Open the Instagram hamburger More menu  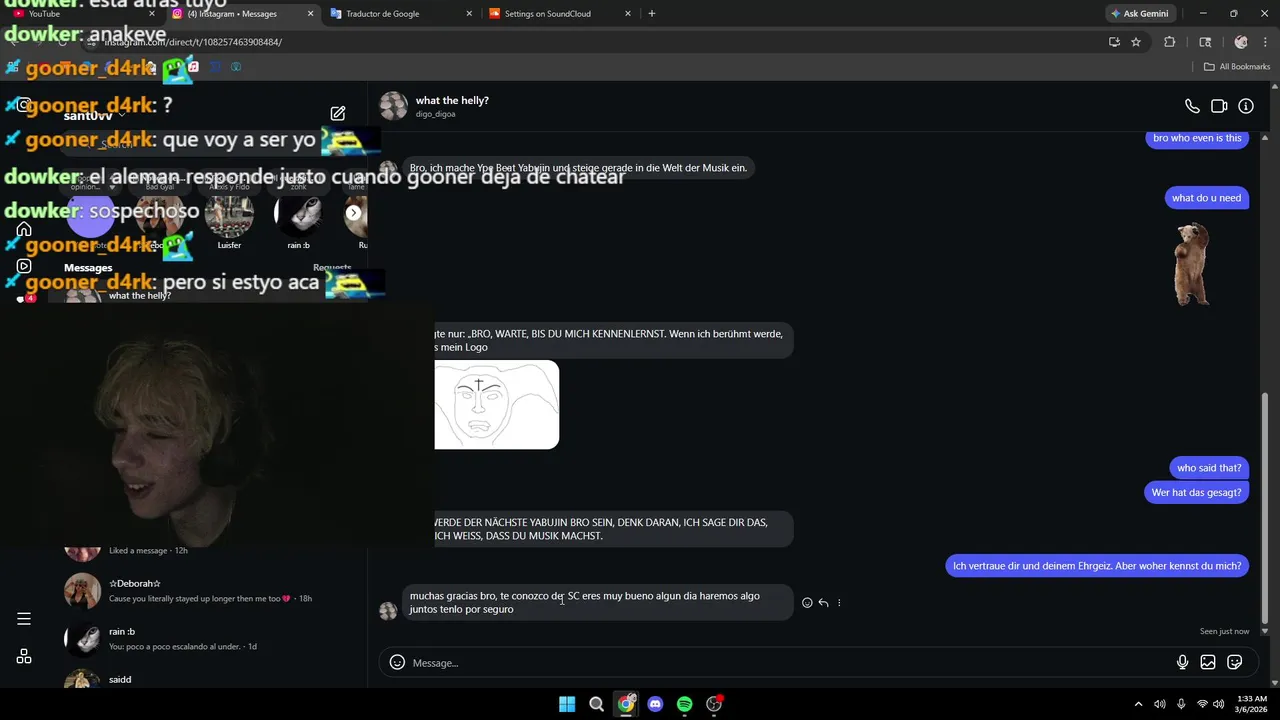pyautogui.click(x=24, y=619)
